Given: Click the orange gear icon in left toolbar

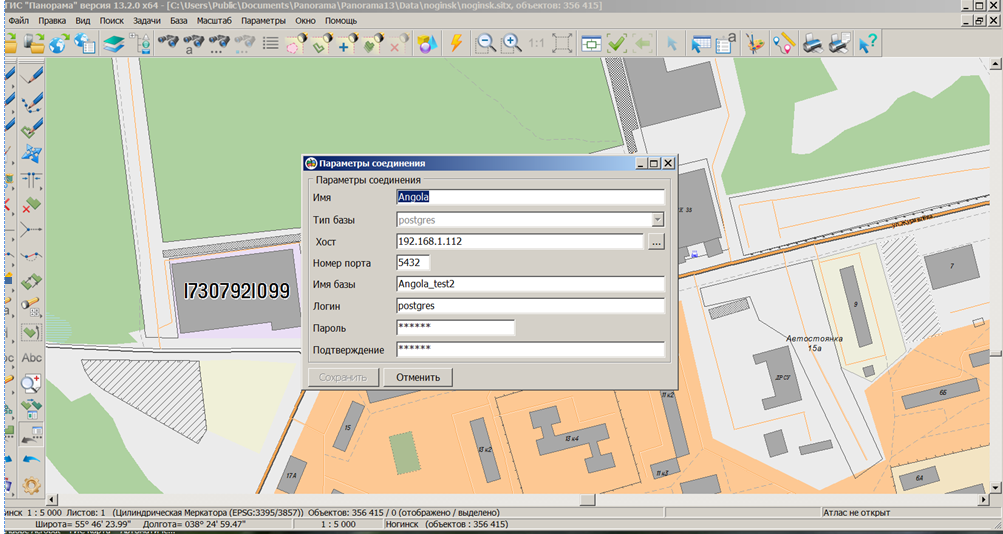Looking at the screenshot, I should point(32,487).
